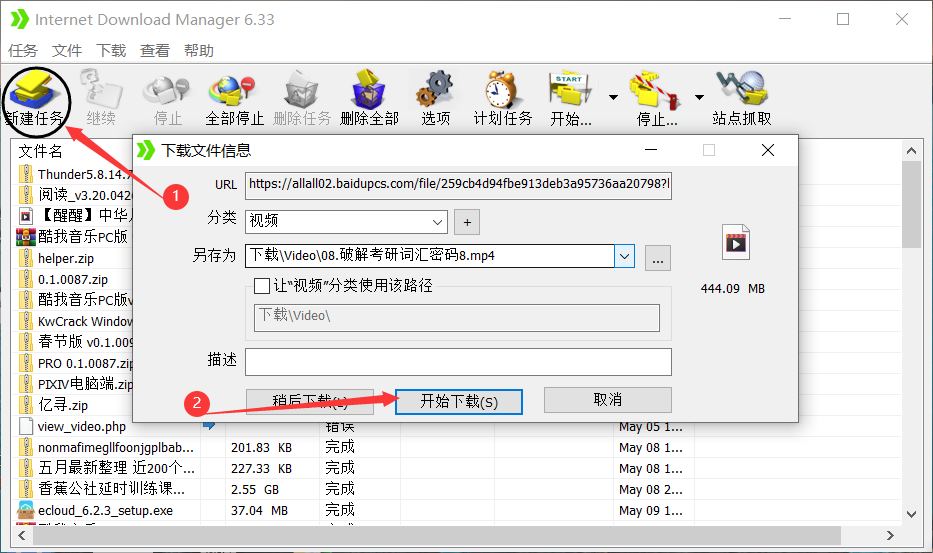Open the 帮助 menu
Screen dimensions: 933x553
coord(199,51)
